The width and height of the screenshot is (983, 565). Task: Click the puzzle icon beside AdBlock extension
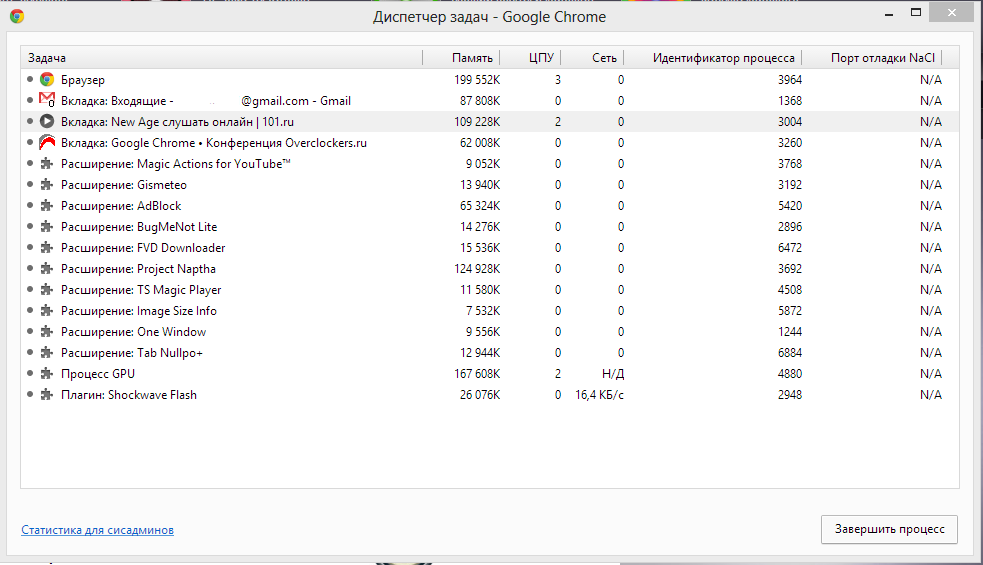click(47, 206)
